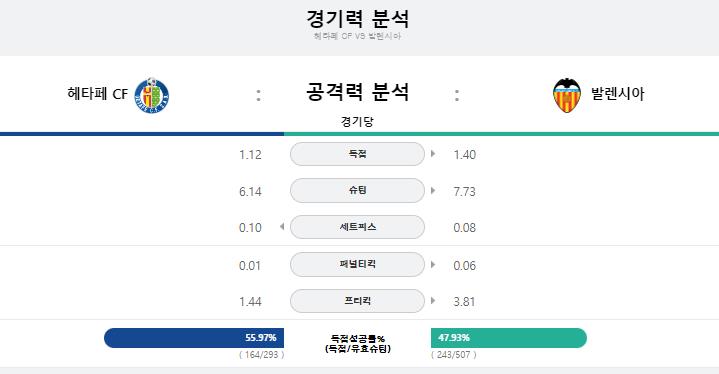Click the 발렌시아 team name
719x374 pixels.
(x=618, y=94)
